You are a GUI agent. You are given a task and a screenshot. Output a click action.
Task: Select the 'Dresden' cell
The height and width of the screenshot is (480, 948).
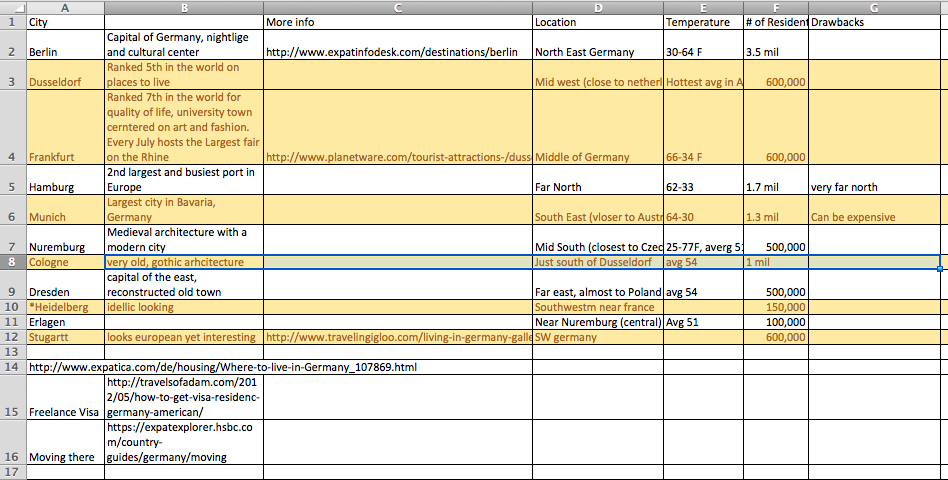65,285
